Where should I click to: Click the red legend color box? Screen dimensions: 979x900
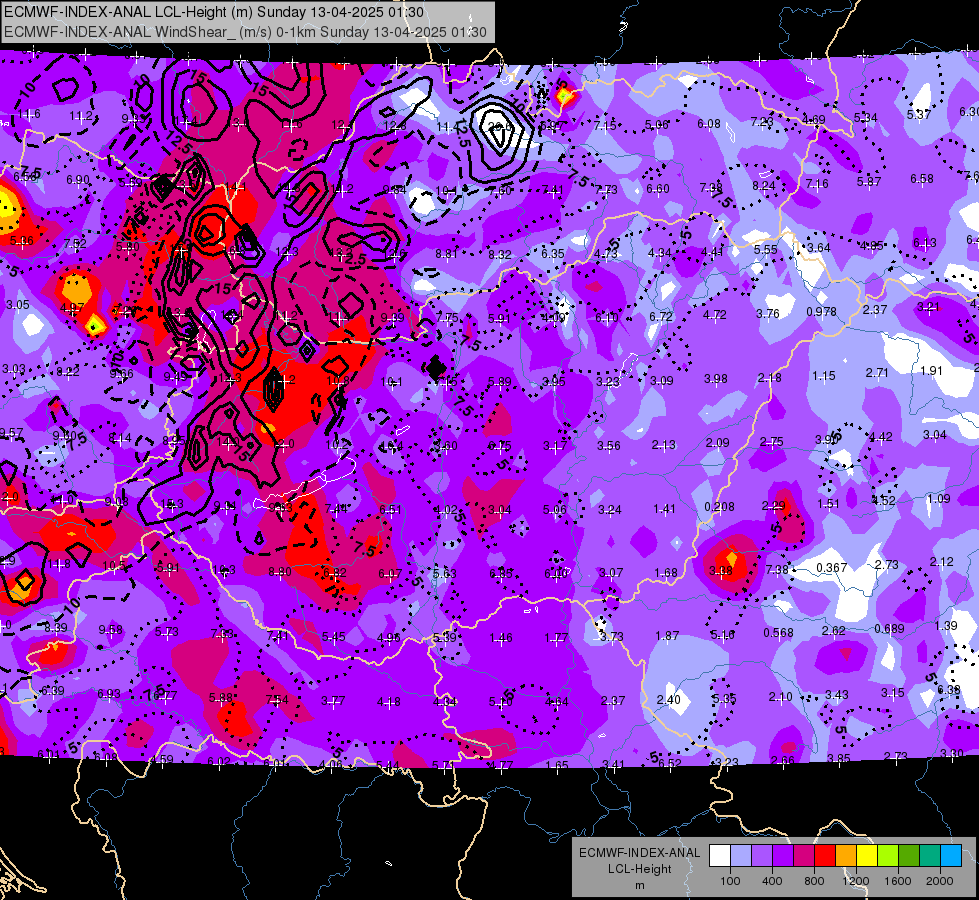pos(825,856)
